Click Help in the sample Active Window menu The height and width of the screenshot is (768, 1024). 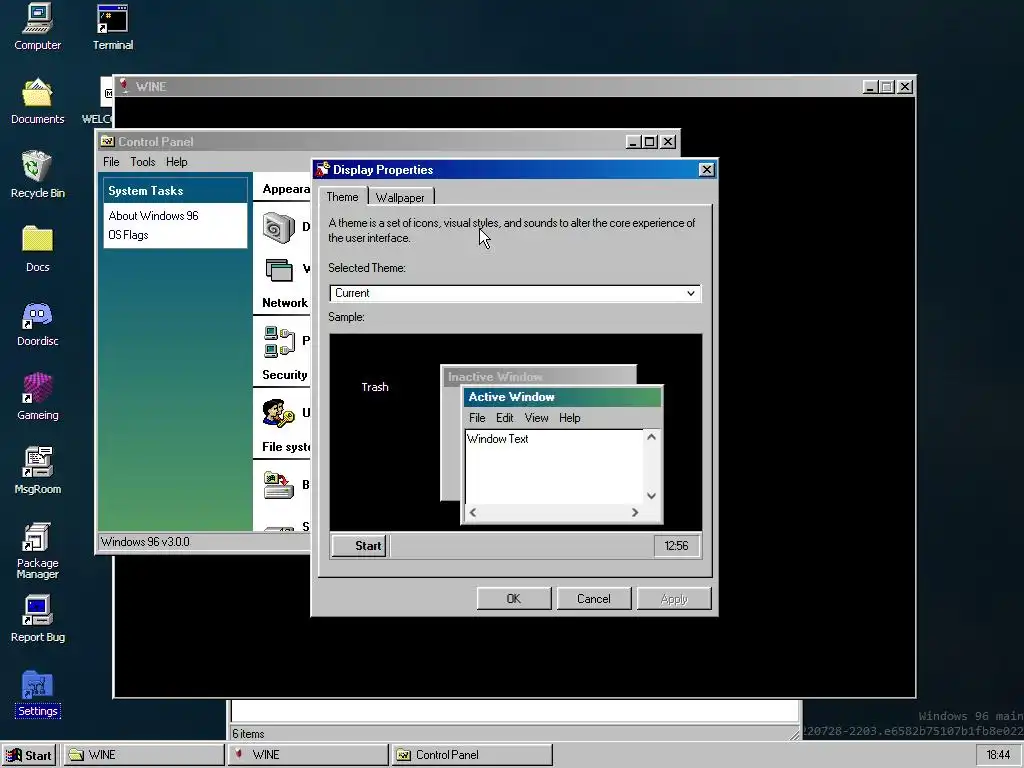pyautogui.click(x=569, y=418)
